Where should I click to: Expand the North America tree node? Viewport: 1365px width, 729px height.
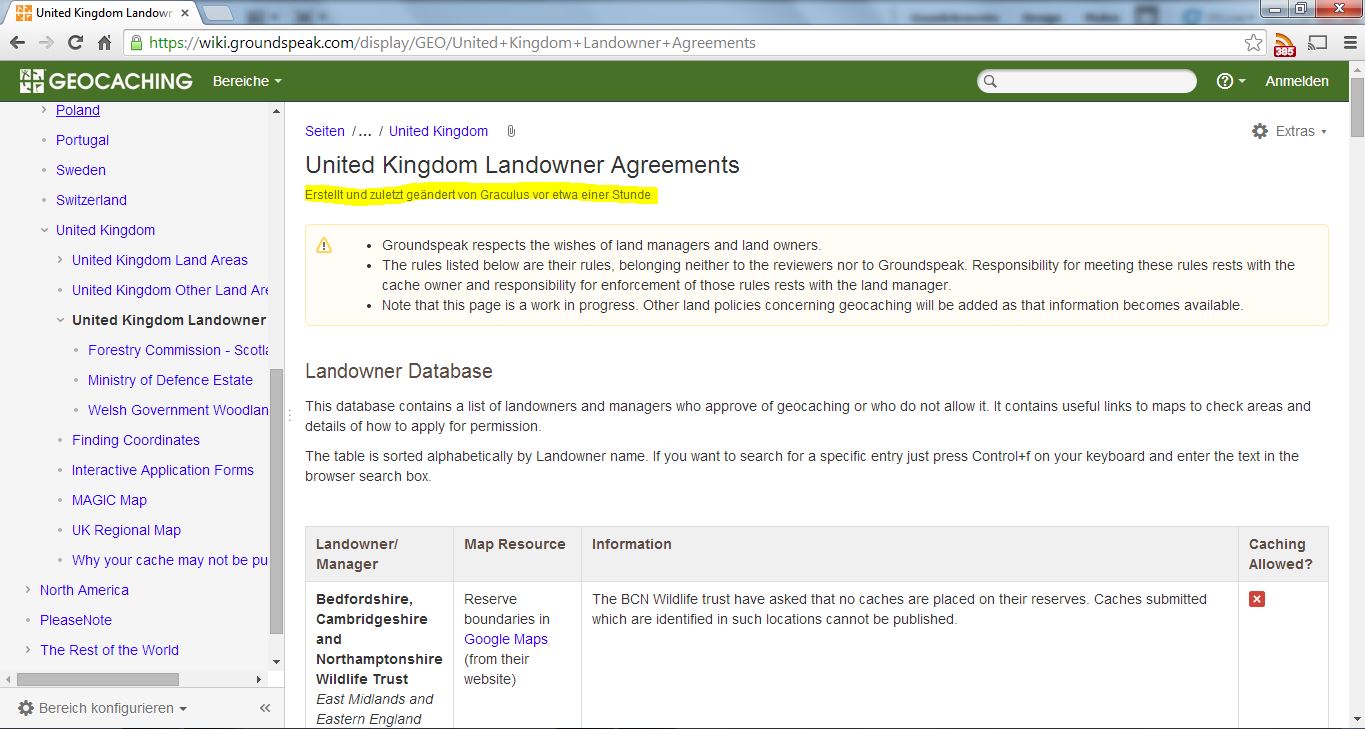point(28,590)
